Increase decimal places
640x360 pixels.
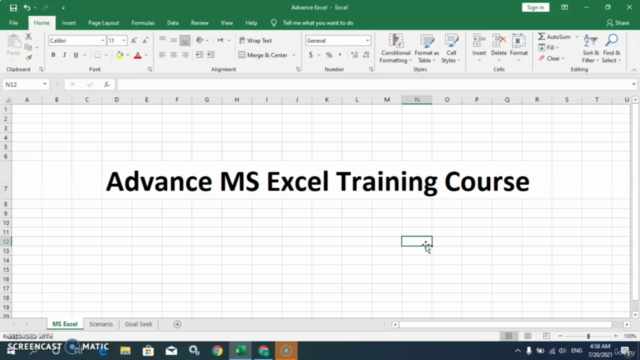(x=354, y=55)
